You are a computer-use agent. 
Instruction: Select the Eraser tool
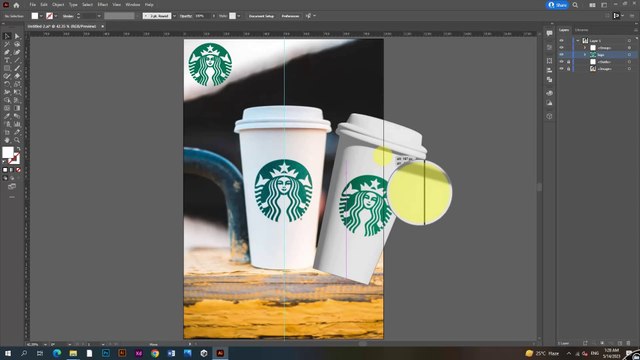click(x=17, y=76)
